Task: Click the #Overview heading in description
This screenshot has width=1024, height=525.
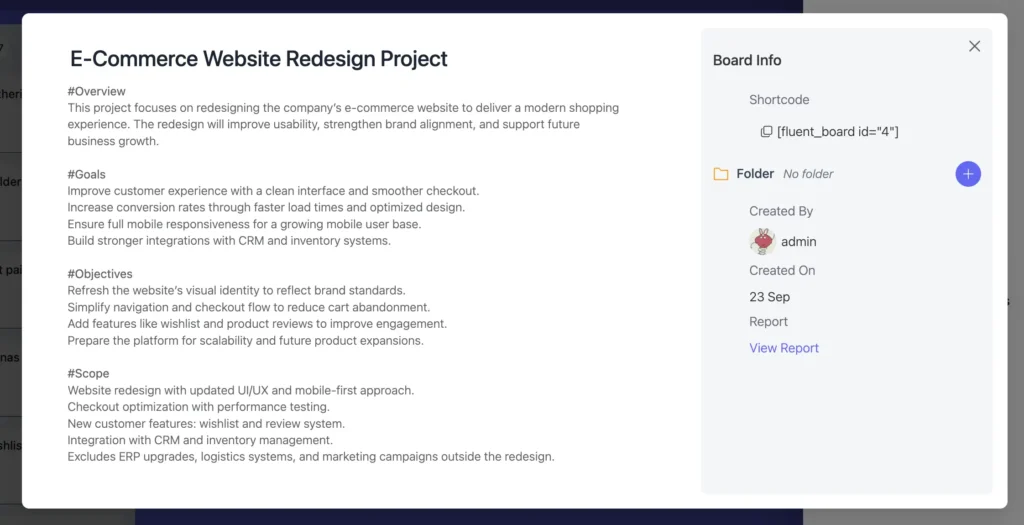Action: click(97, 91)
